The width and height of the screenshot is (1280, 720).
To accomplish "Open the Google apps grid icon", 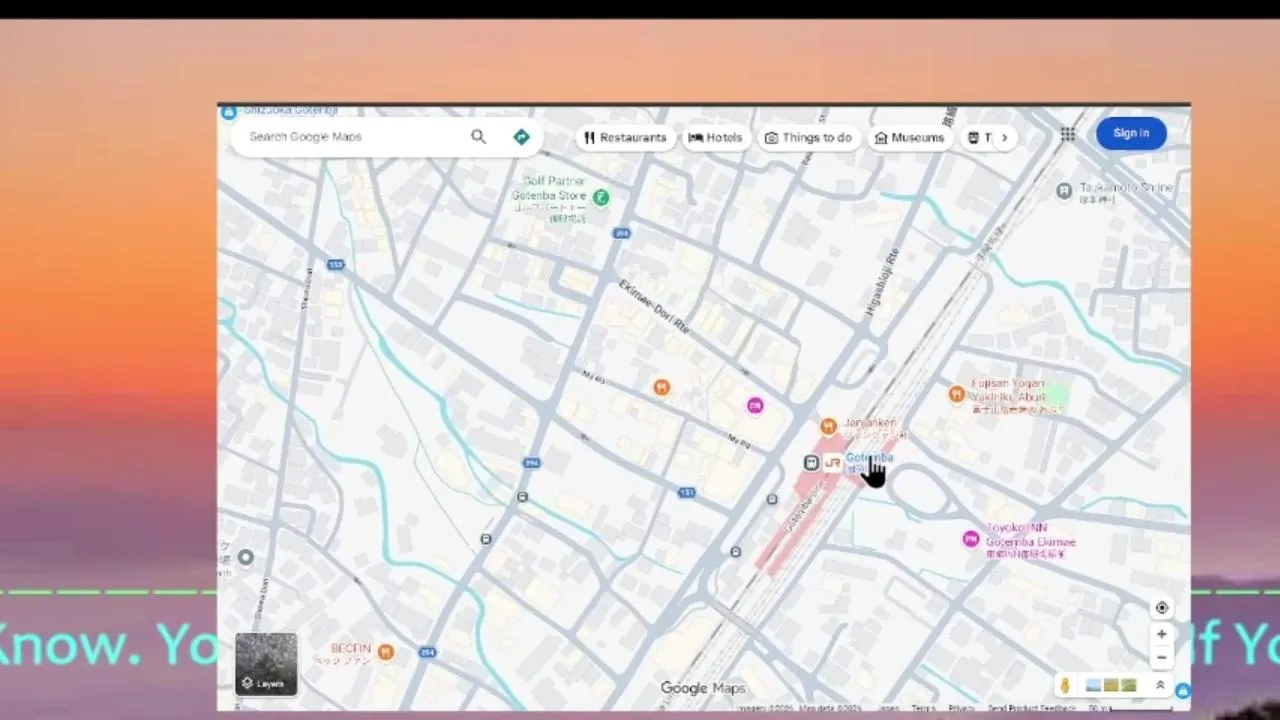I will (1068, 134).
